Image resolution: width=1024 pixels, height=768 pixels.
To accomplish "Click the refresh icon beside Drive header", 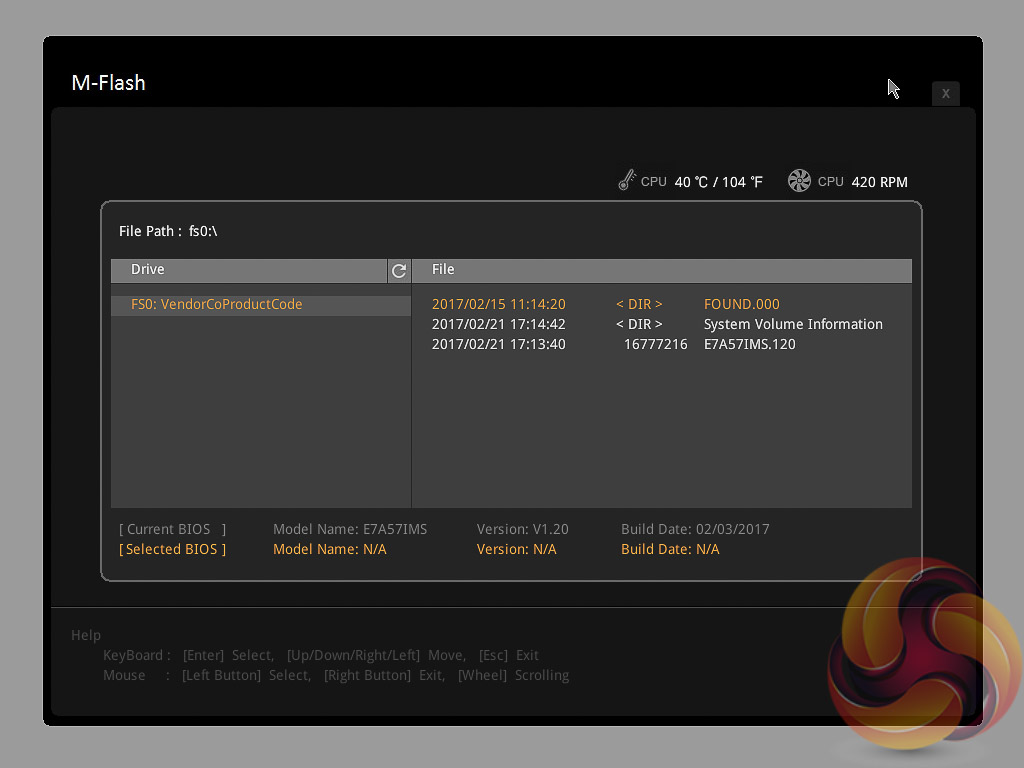I will 399,271.
